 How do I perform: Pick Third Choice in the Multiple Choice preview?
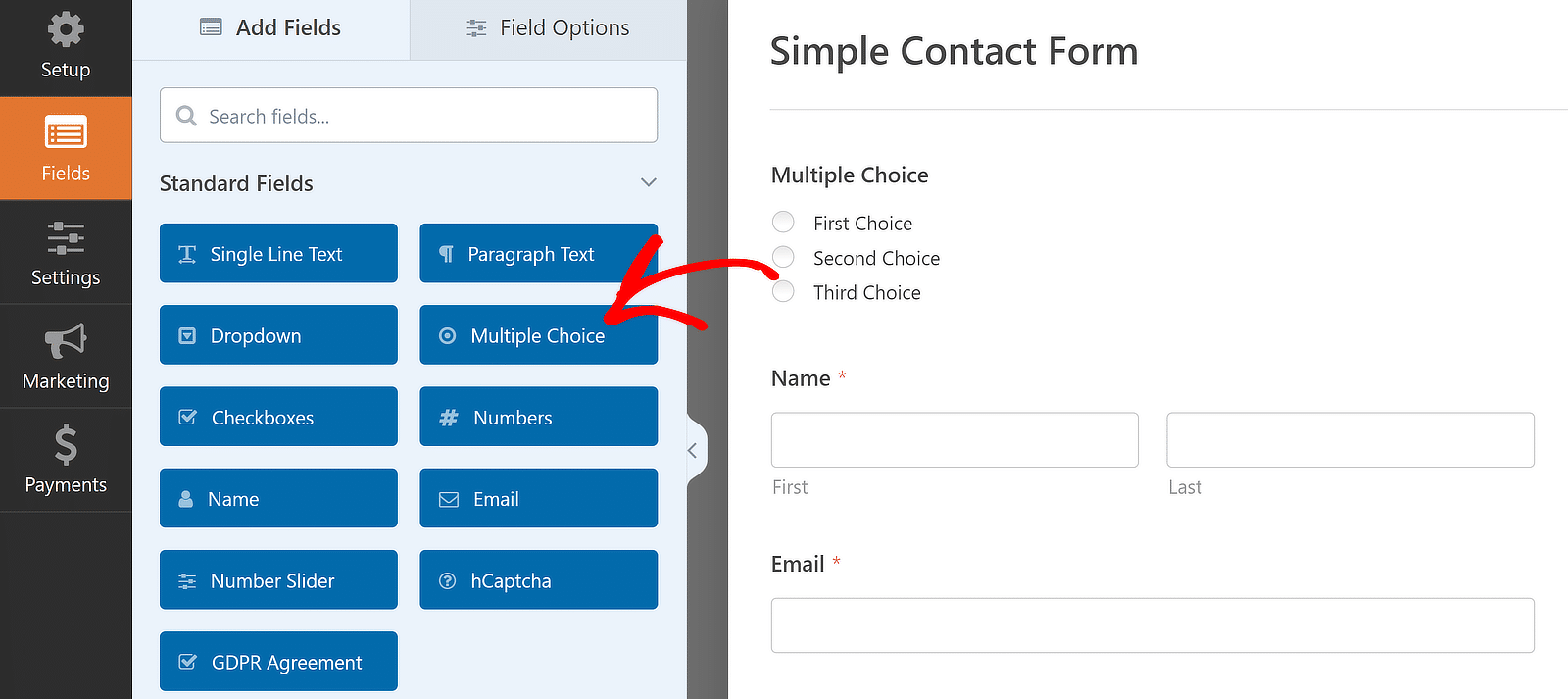coord(783,290)
